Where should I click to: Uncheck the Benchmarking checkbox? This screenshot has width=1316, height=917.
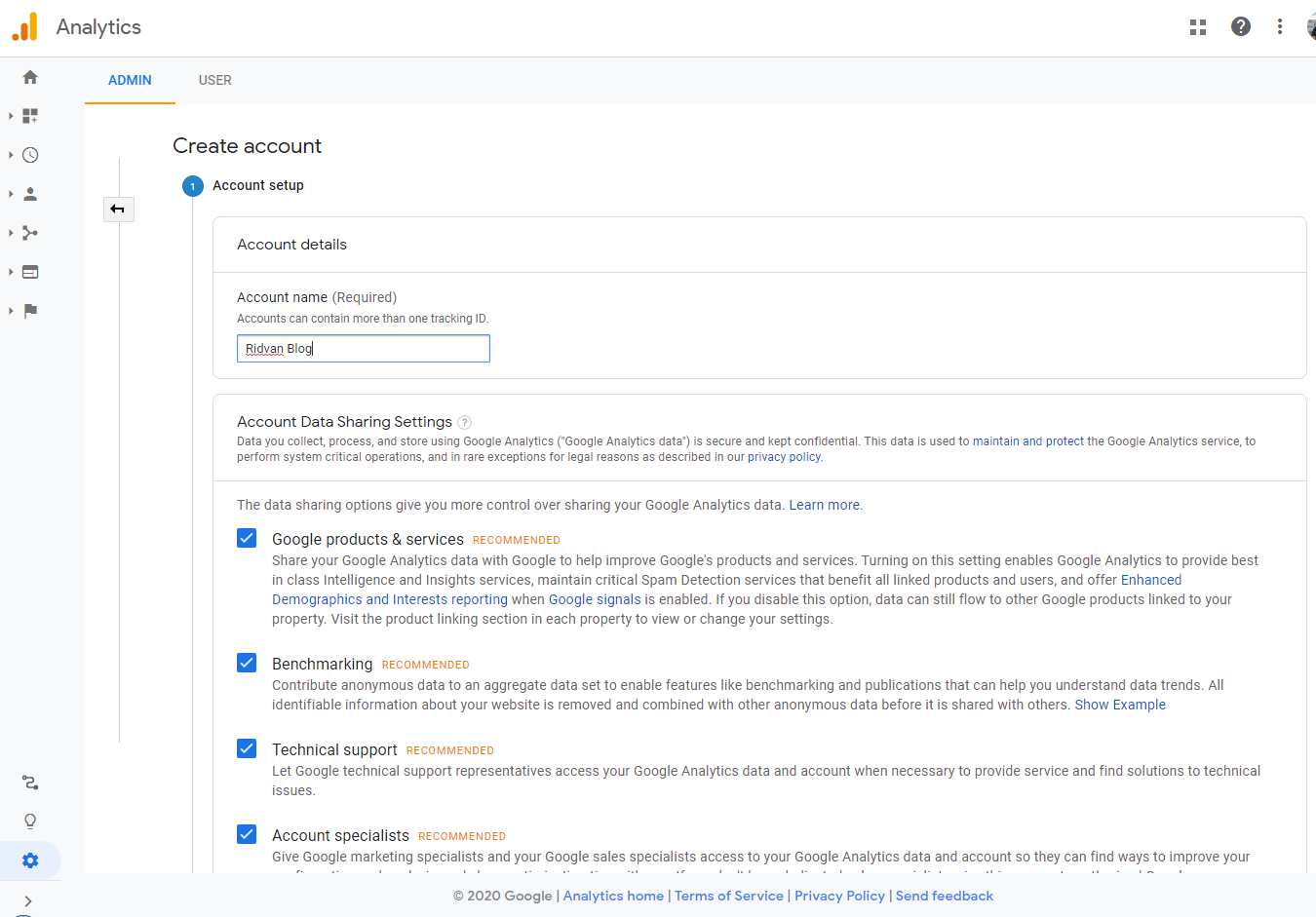(247, 663)
